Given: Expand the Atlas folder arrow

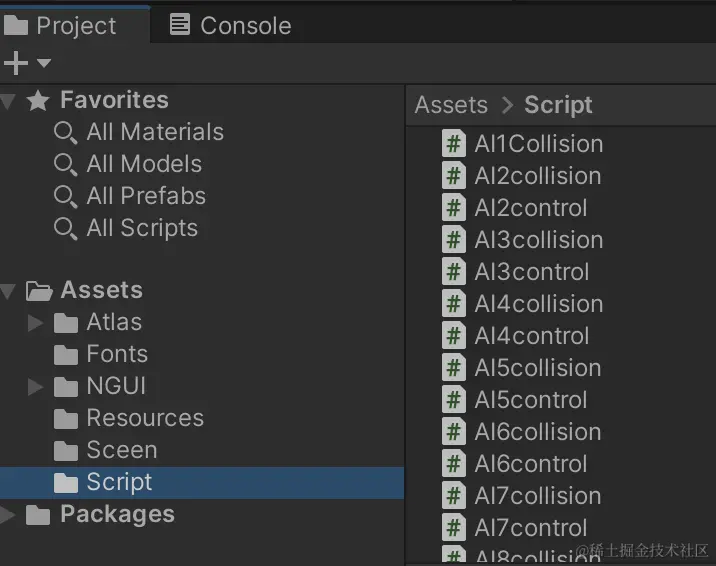Looking at the screenshot, I should click(36, 322).
